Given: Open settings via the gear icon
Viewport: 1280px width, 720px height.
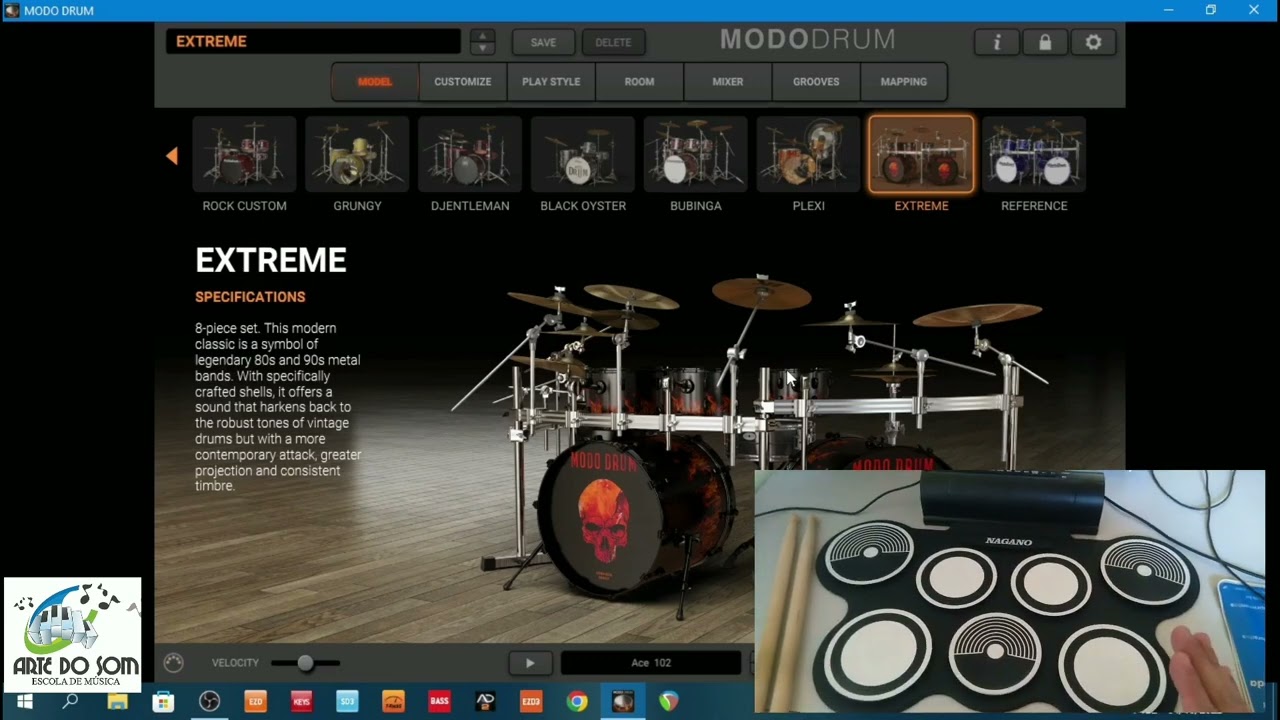Looking at the screenshot, I should [1093, 42].
